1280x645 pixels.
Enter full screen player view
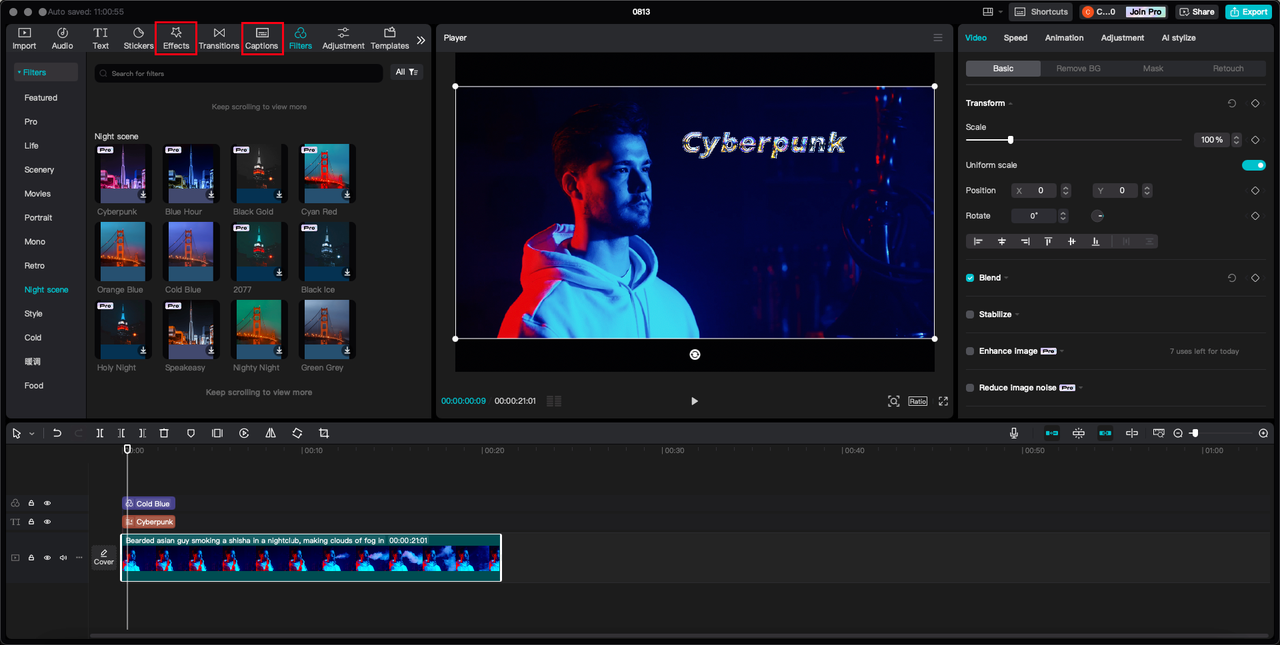(x=943, y=401)
